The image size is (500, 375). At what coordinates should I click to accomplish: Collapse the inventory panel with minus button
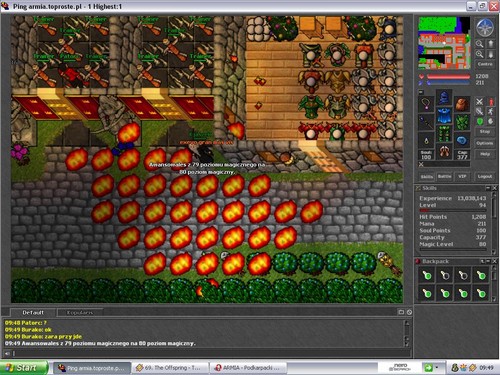tap(421, 92)
